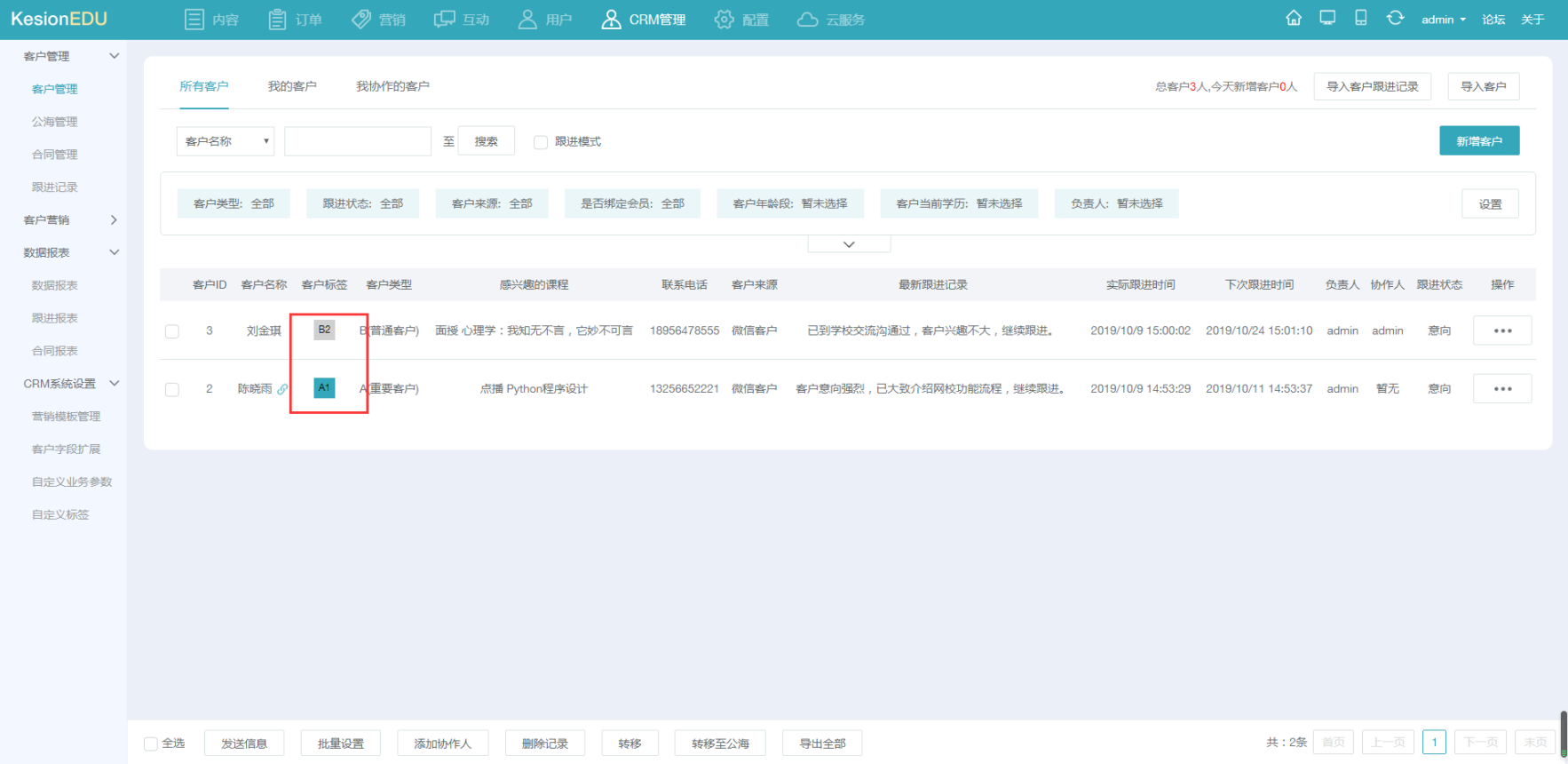Click the refresh cache icon
The height and width of the screenshot is (764, 1568).
pos(1395,18)
